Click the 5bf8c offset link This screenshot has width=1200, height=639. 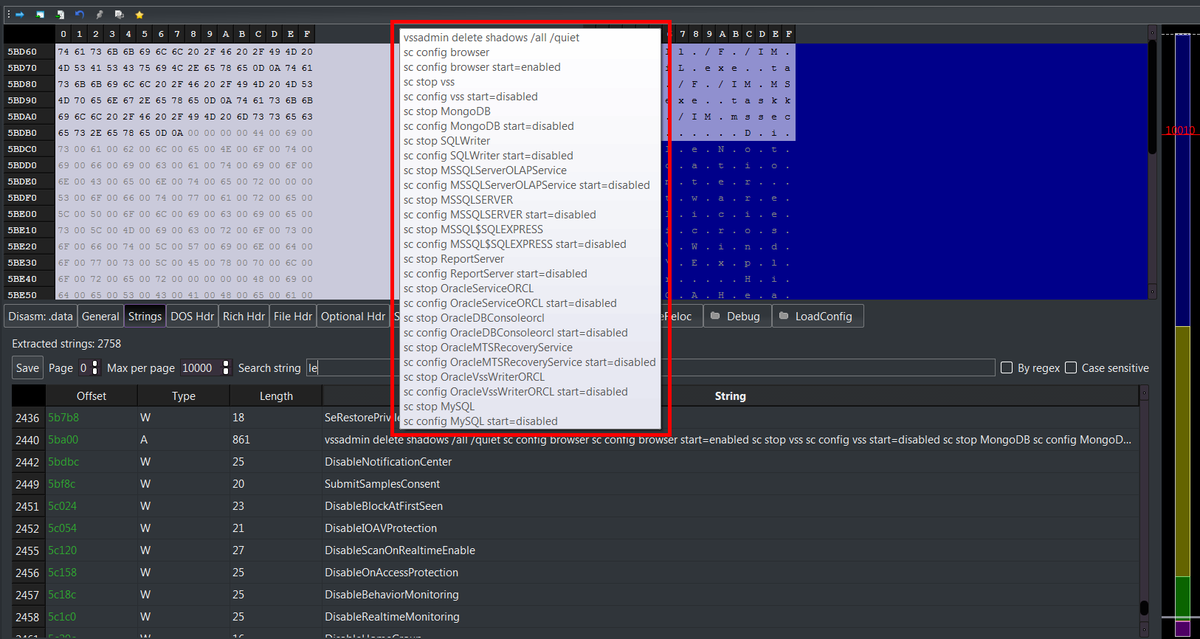[x=63, y=484]
